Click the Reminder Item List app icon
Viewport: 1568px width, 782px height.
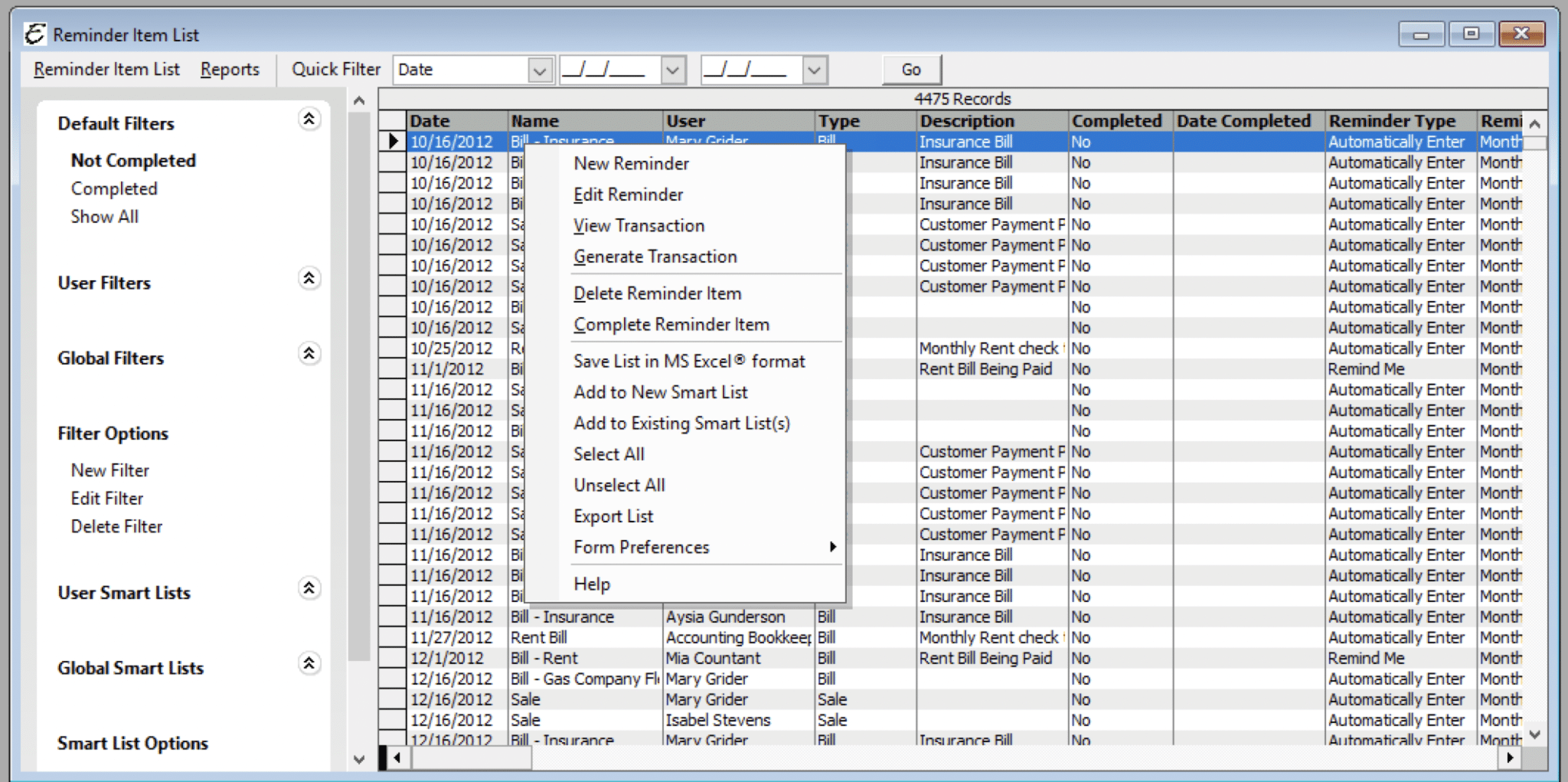[34, 34]
